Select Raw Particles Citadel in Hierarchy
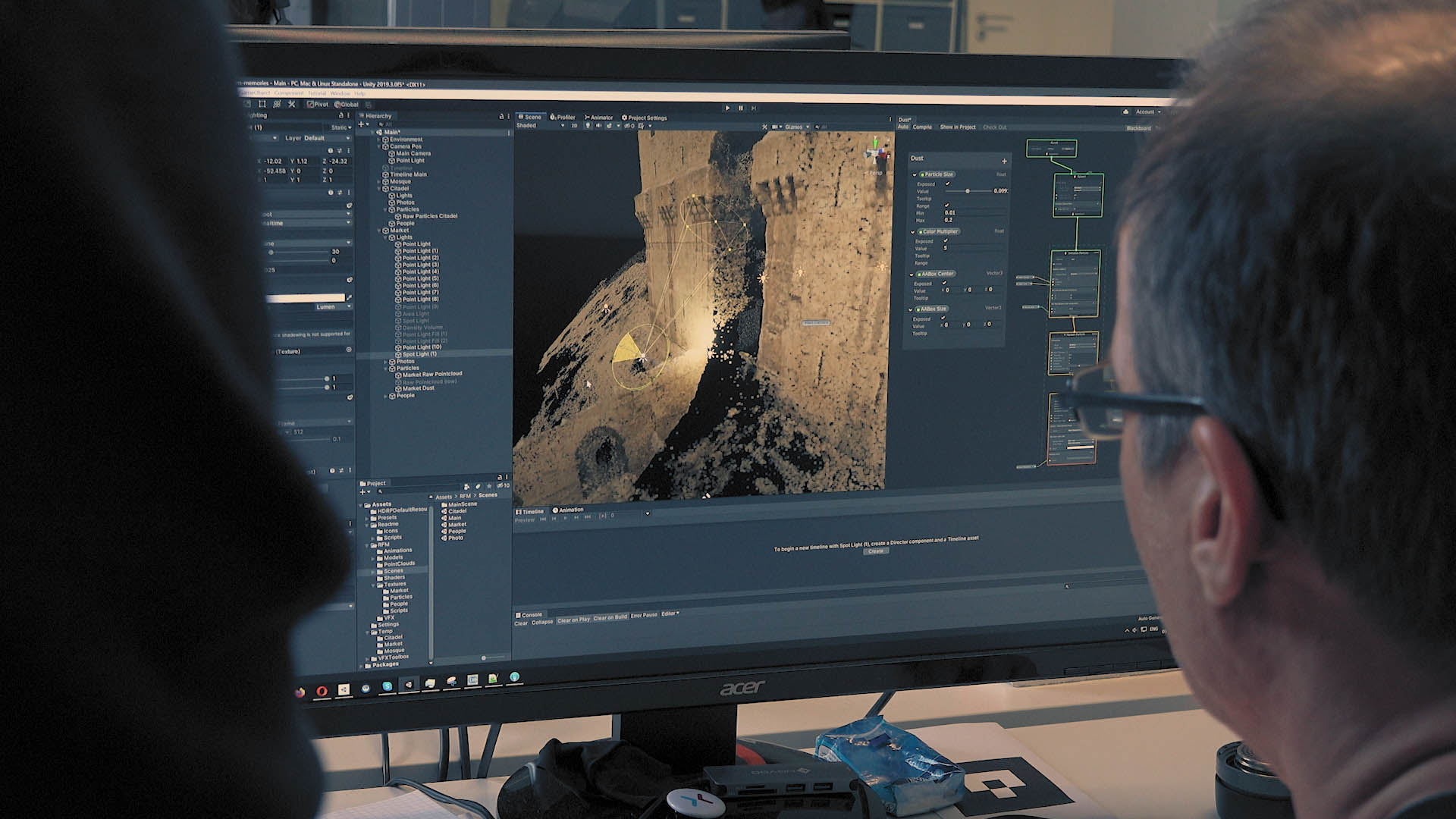The image size is (1456, 819). (x=425, y=216)
